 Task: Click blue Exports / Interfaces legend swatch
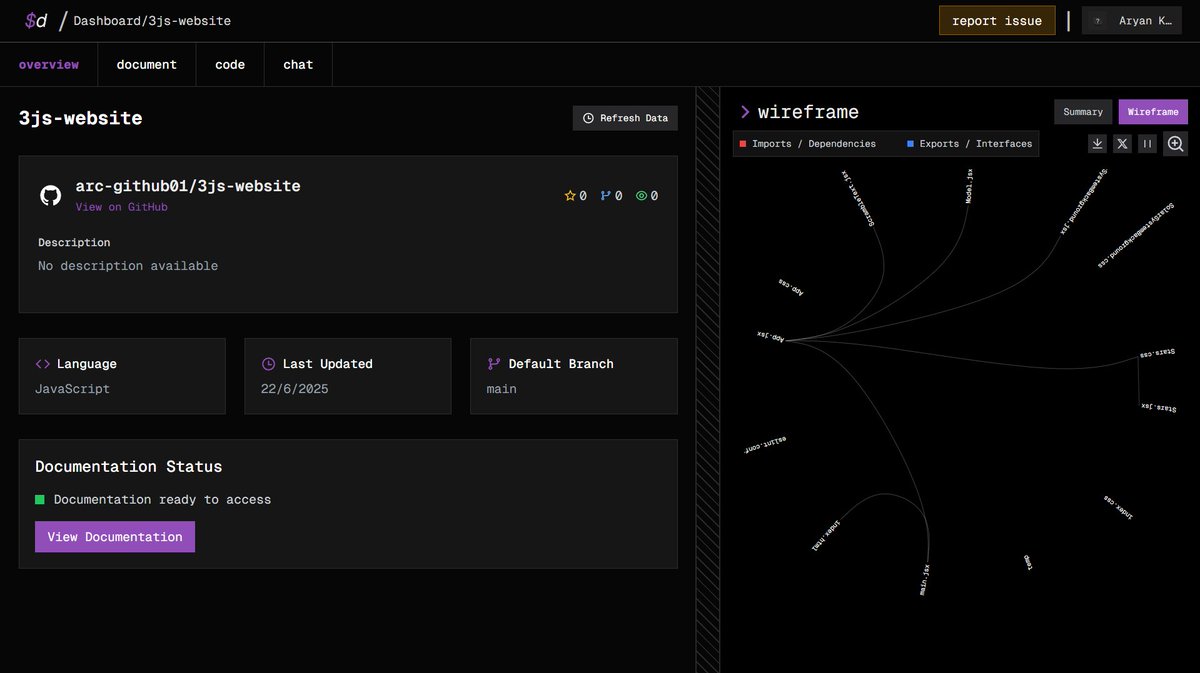[x=910, y=144]
